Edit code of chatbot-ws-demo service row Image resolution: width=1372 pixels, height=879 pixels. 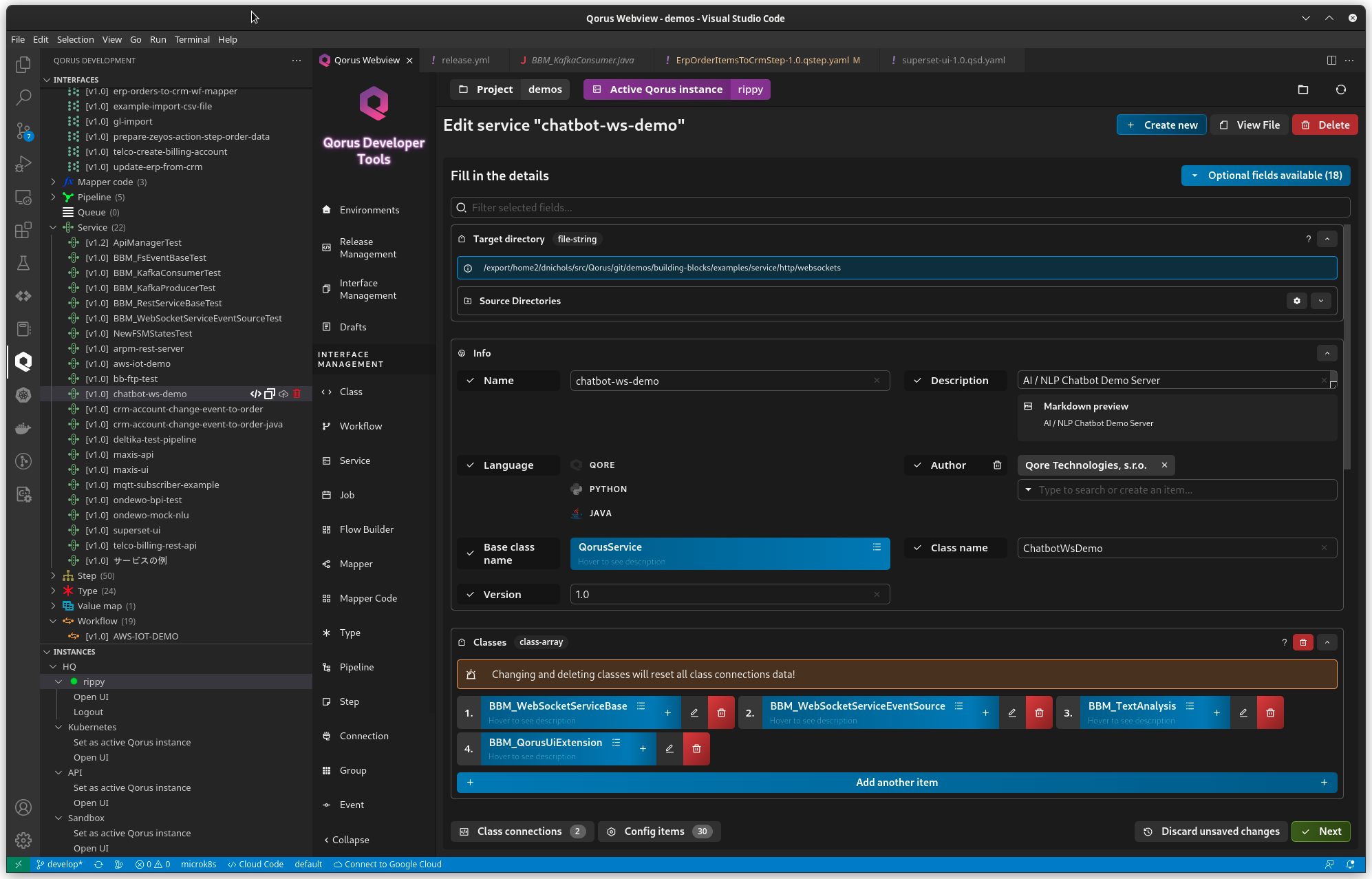(255, 394)
